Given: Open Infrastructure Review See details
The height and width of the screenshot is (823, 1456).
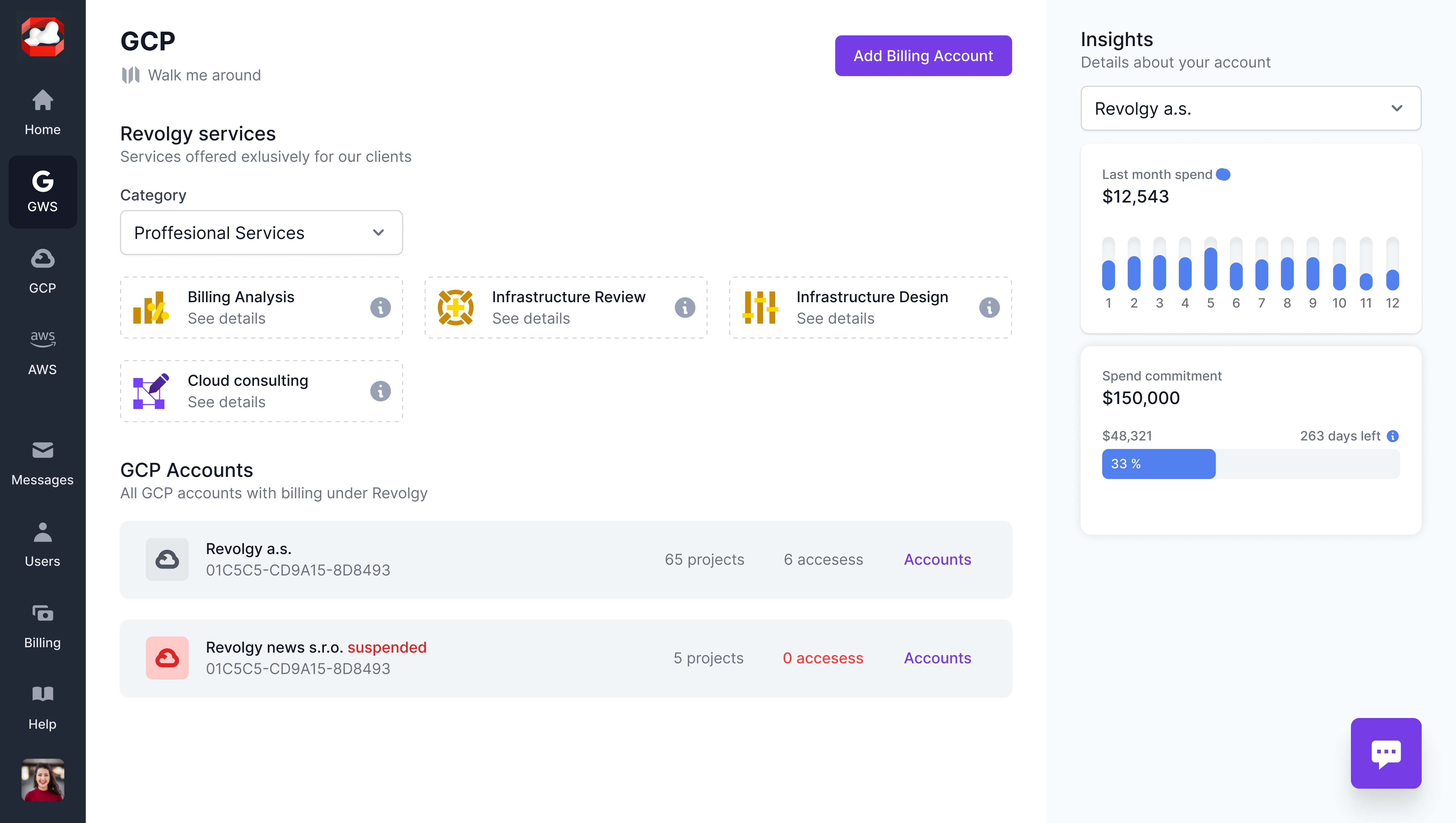Looking at the screenshot, I should coord(530,319).
